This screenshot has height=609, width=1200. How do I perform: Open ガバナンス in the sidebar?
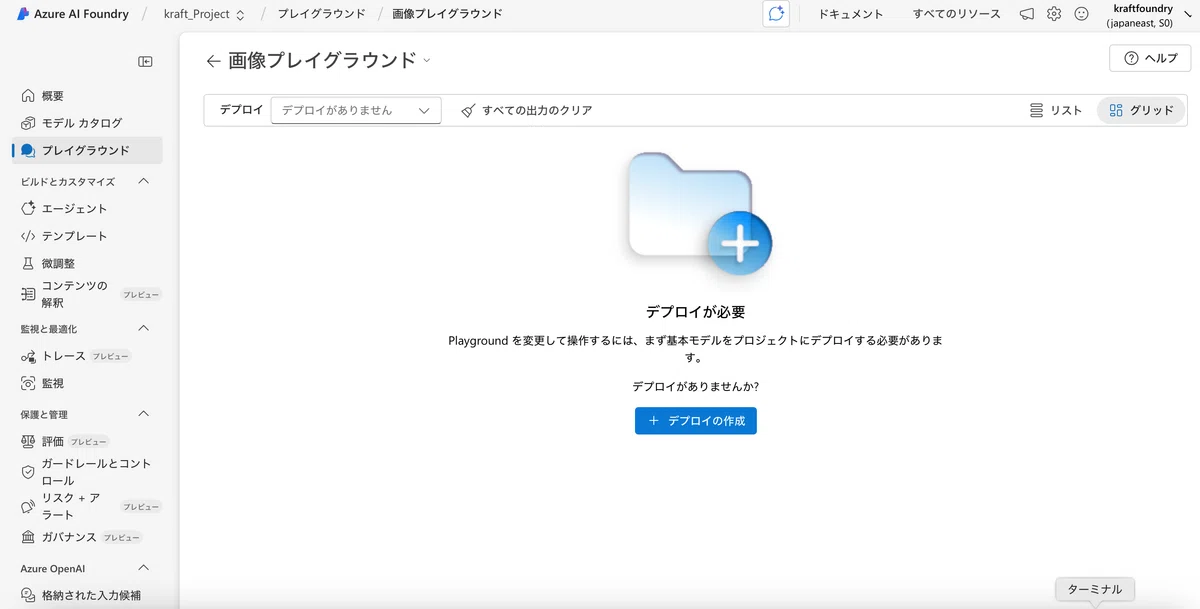pos(88,537)
